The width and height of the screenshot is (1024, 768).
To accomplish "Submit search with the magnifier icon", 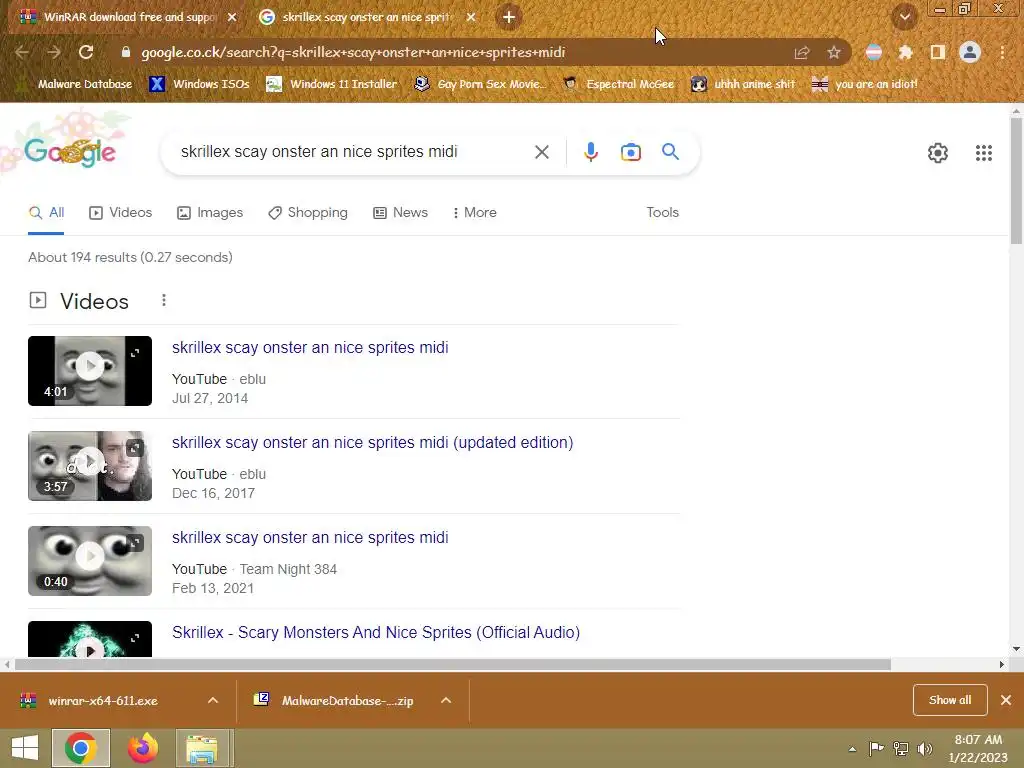I will 670,152.
